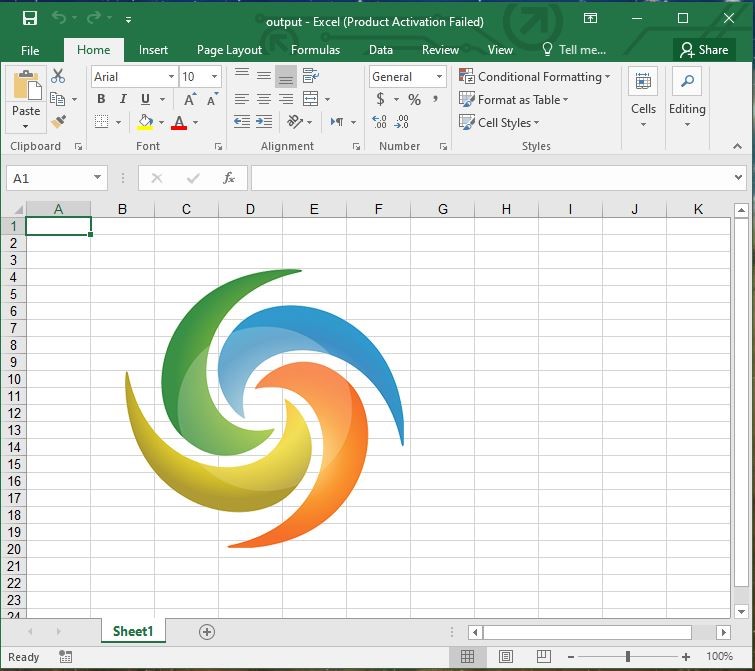Apply Percent Style number format
Viewport: 755px width, 671px height.
(414, 100)
